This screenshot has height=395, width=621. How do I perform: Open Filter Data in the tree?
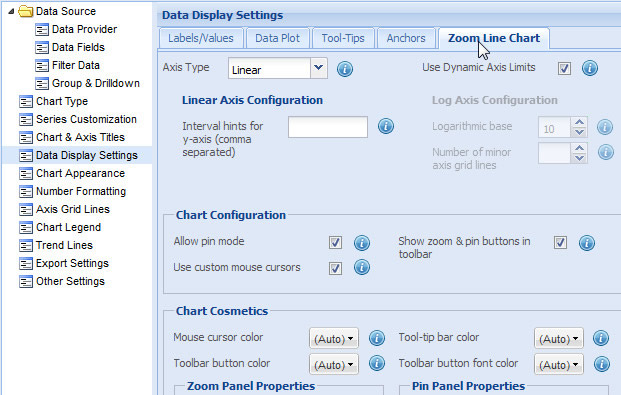point(76,65)
